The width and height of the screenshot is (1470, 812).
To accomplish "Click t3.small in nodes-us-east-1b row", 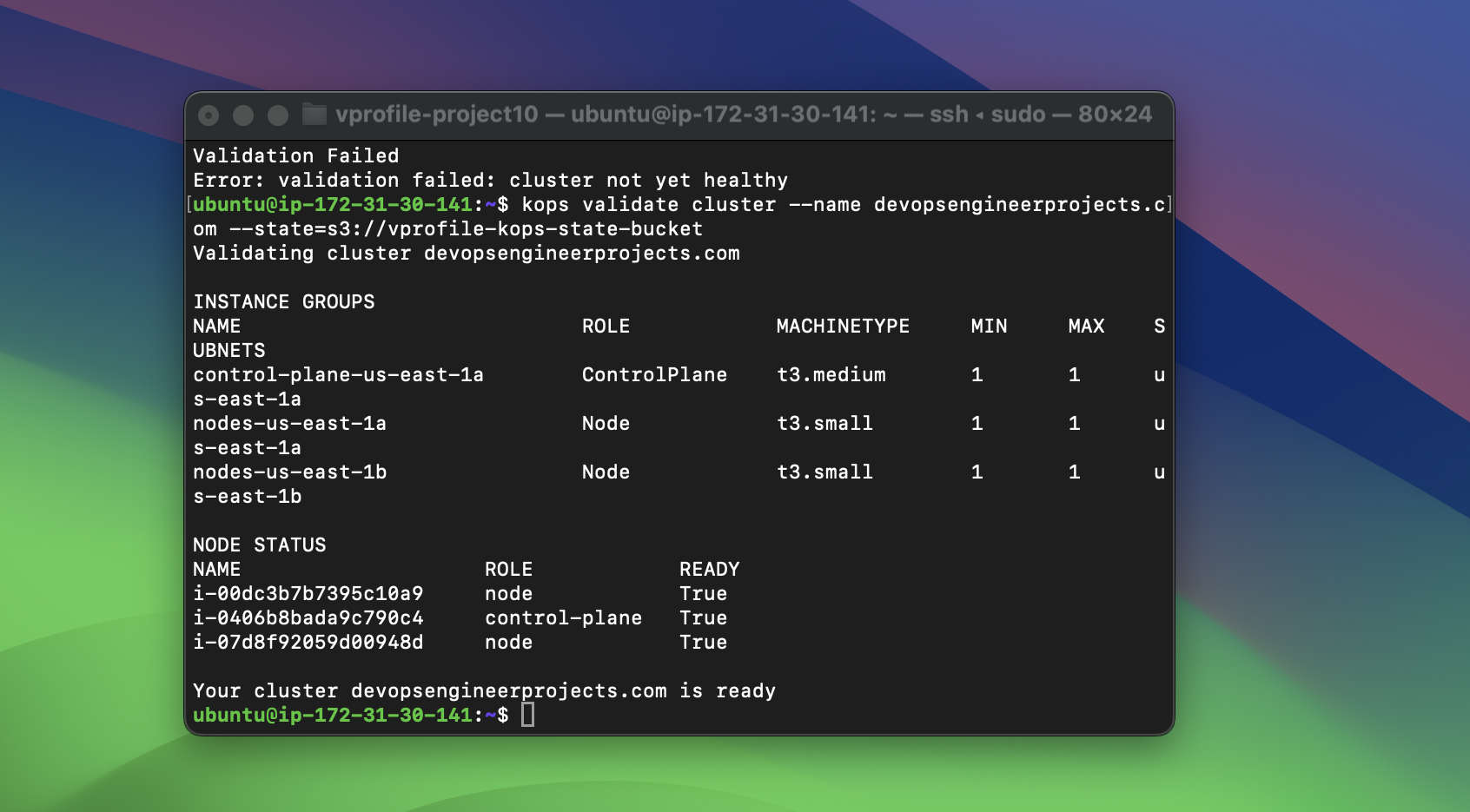I will 824,472.
